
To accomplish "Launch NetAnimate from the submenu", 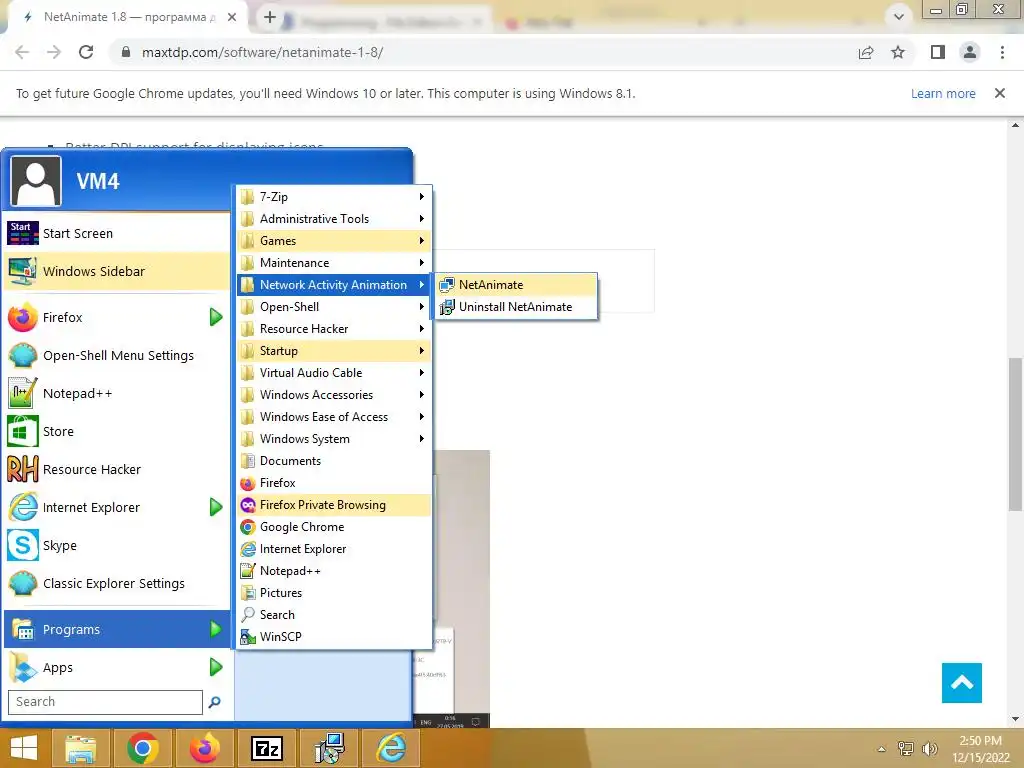I will point(516,285).
